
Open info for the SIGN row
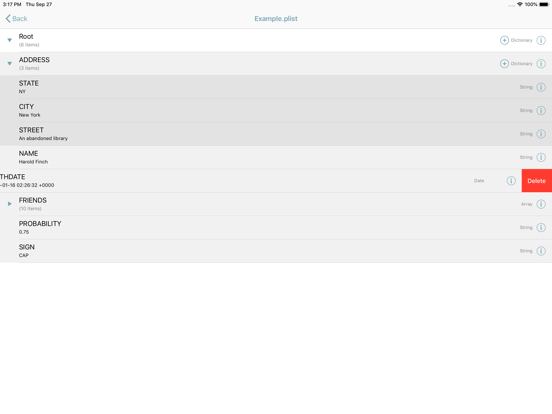(541, 251)
